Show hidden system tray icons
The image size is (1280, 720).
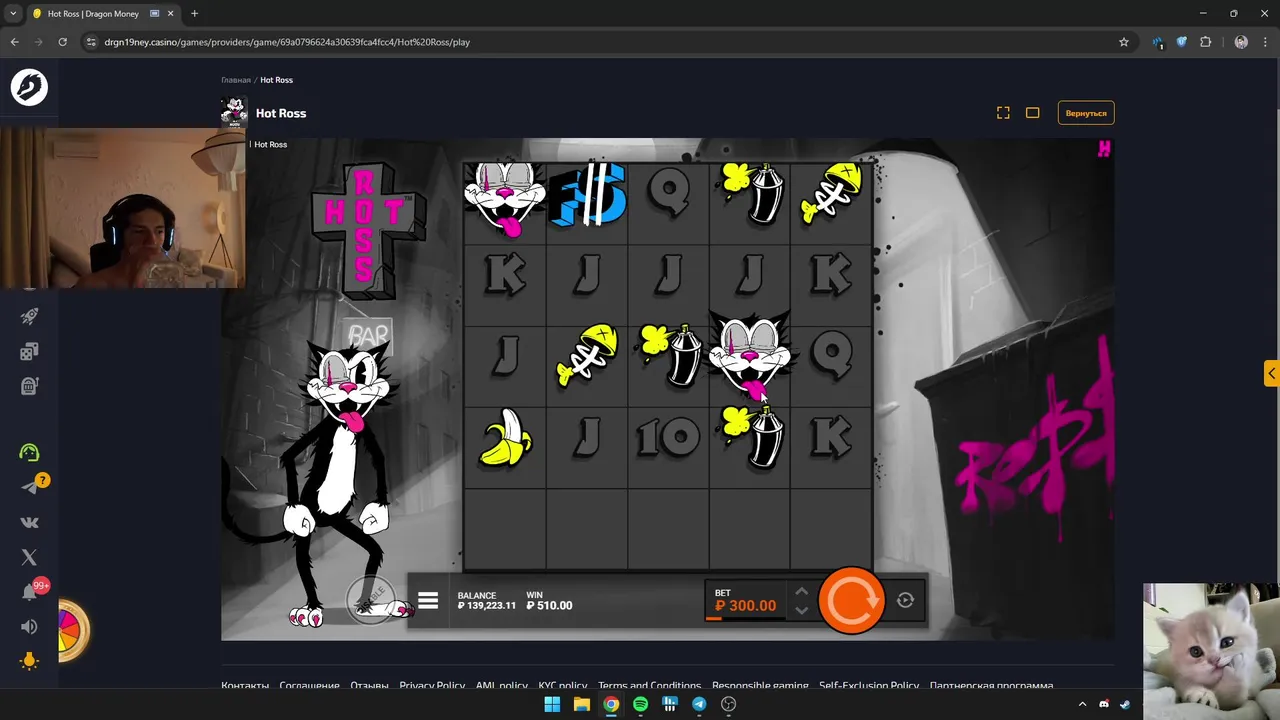[1082, 704]
